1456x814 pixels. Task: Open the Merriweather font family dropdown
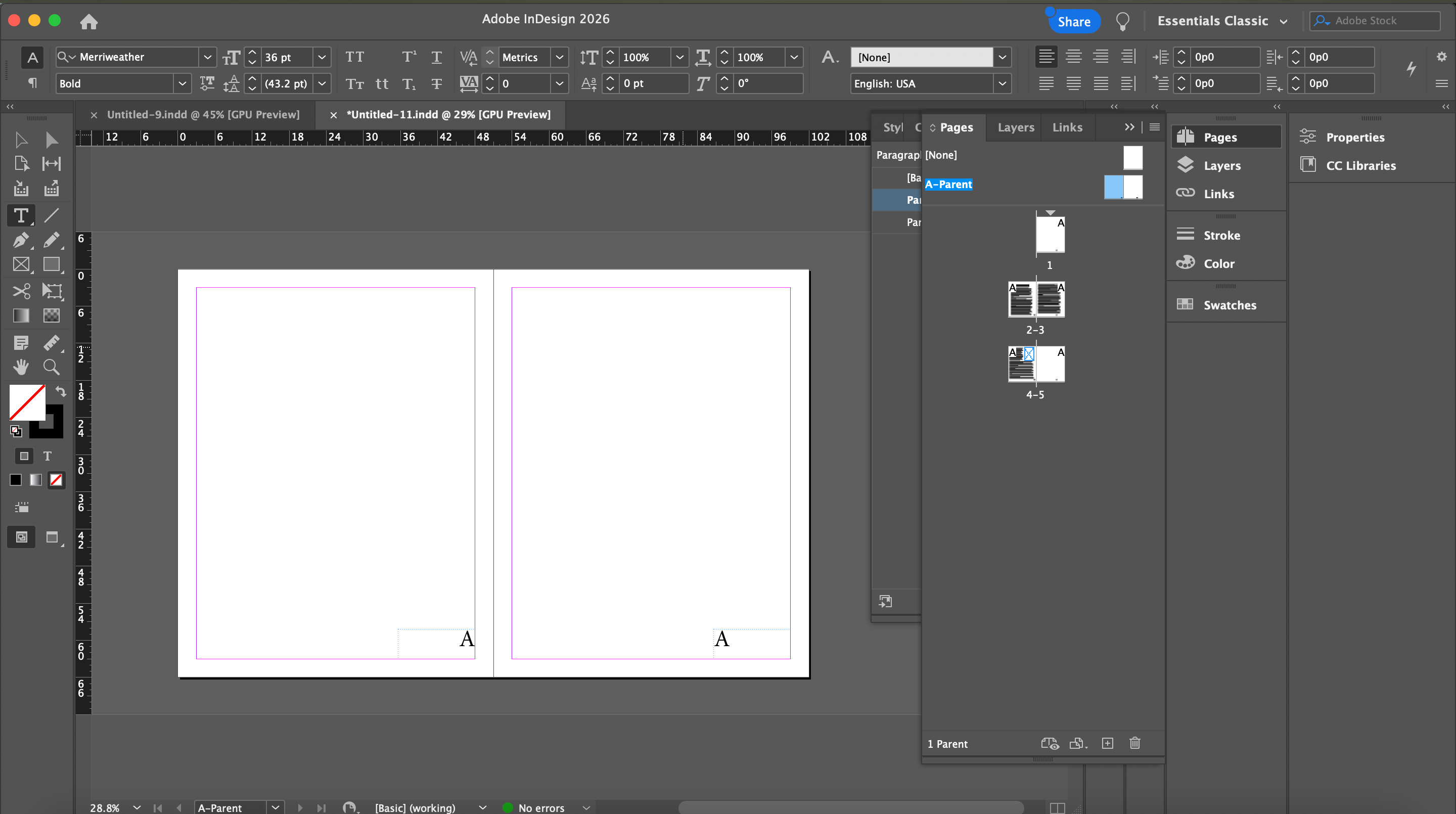point(207,57)
